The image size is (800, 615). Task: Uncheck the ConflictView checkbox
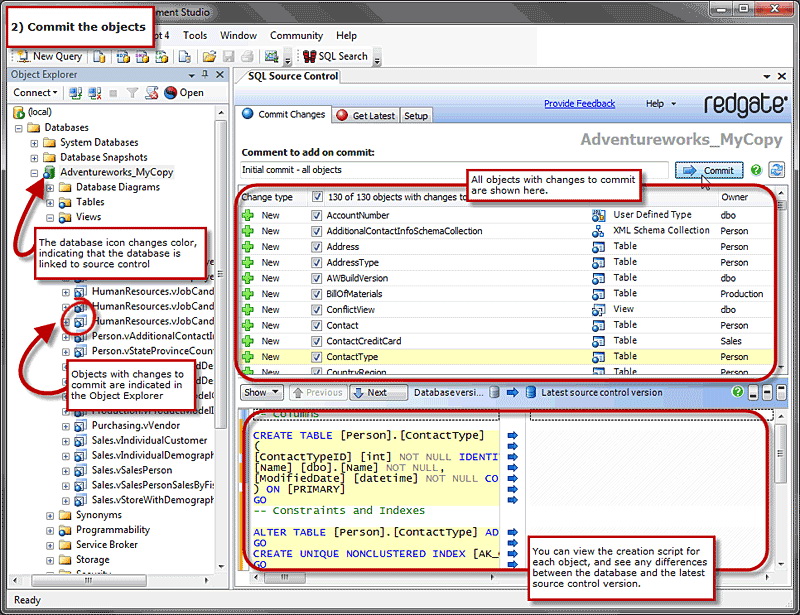(x=316, y=310)
